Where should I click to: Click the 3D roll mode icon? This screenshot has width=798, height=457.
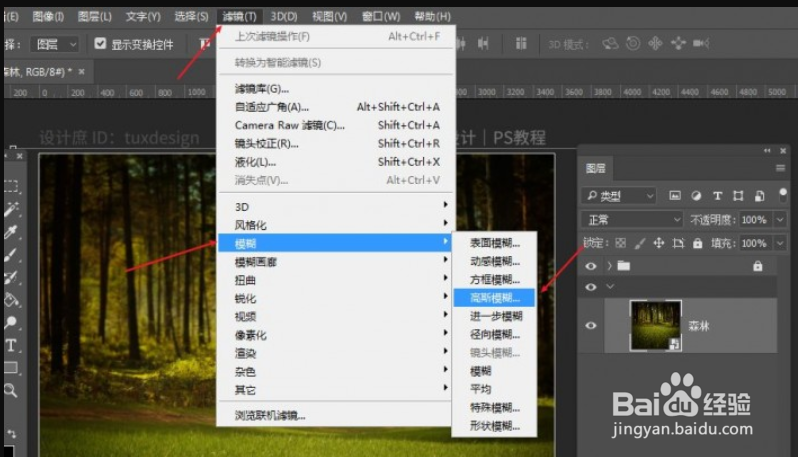coord(633,44)
